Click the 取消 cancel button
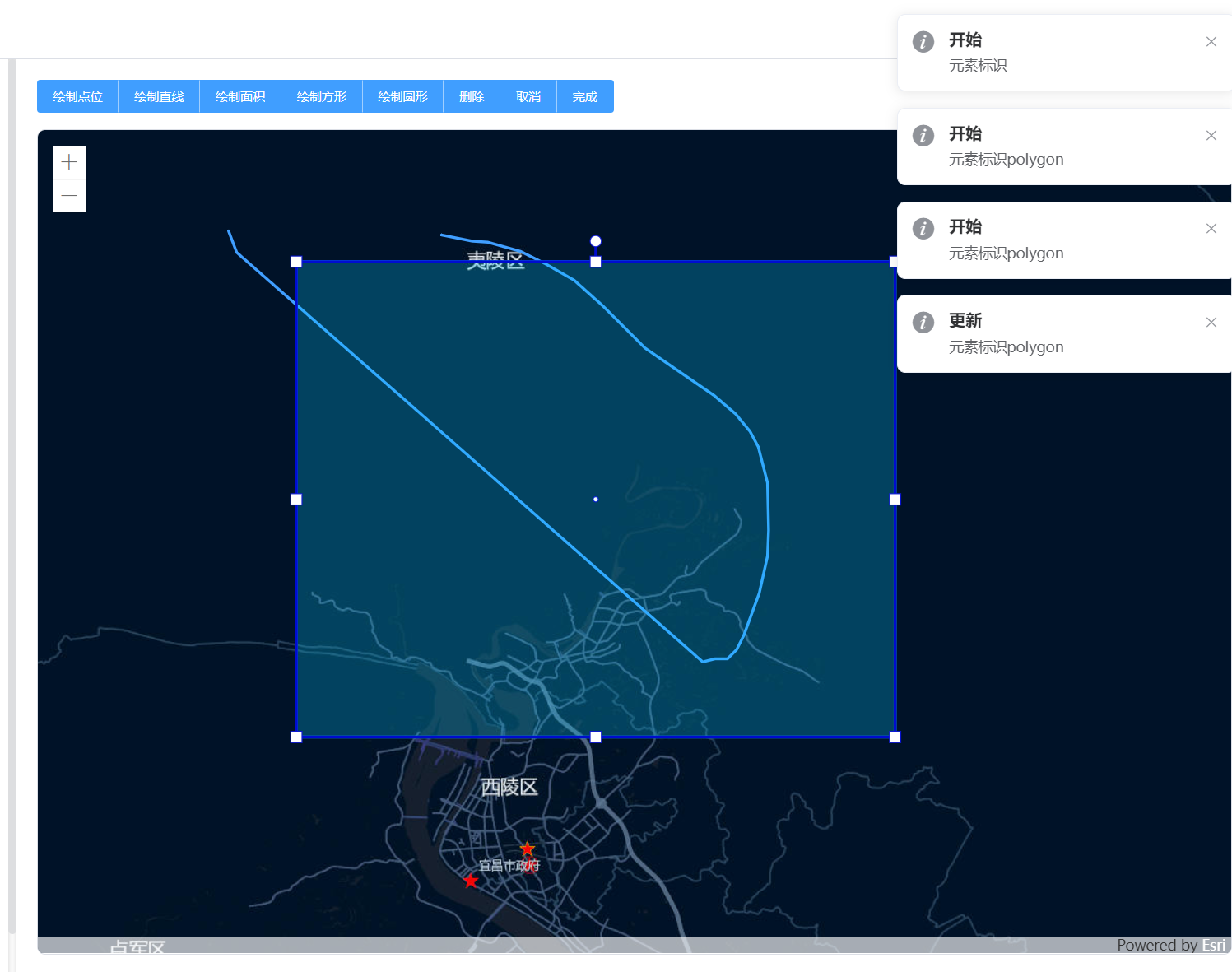The width and height of the screenshot is (1232, 972). tap(528, 96)
